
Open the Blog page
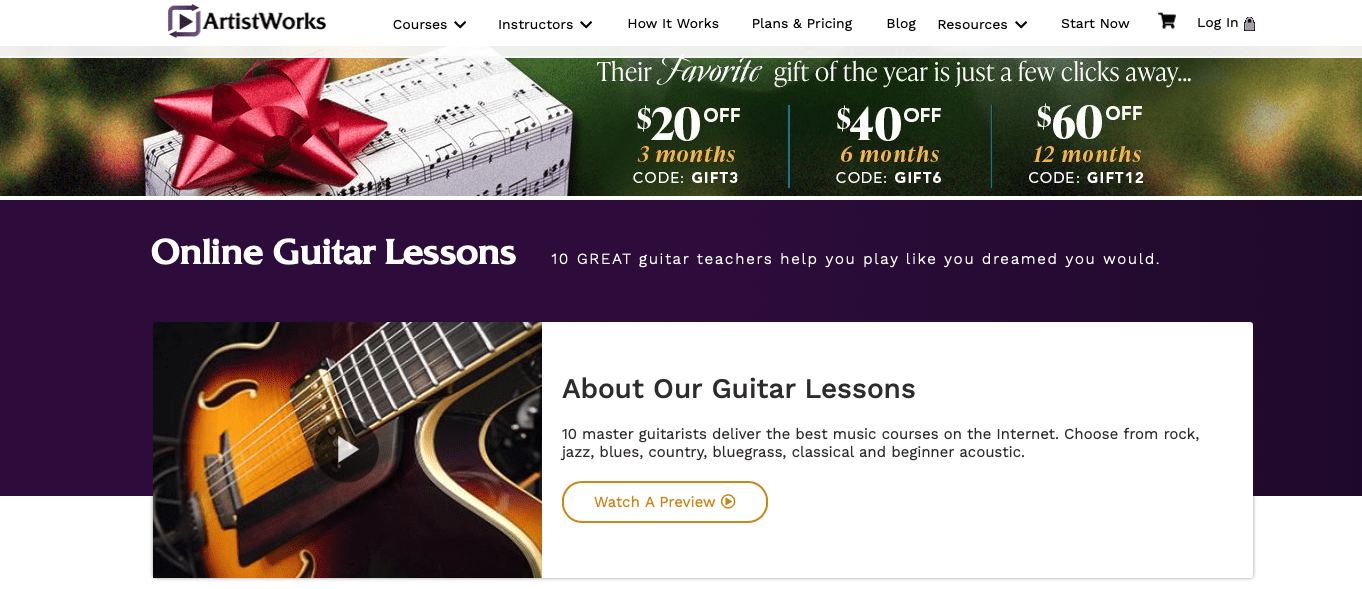point(901,24)
